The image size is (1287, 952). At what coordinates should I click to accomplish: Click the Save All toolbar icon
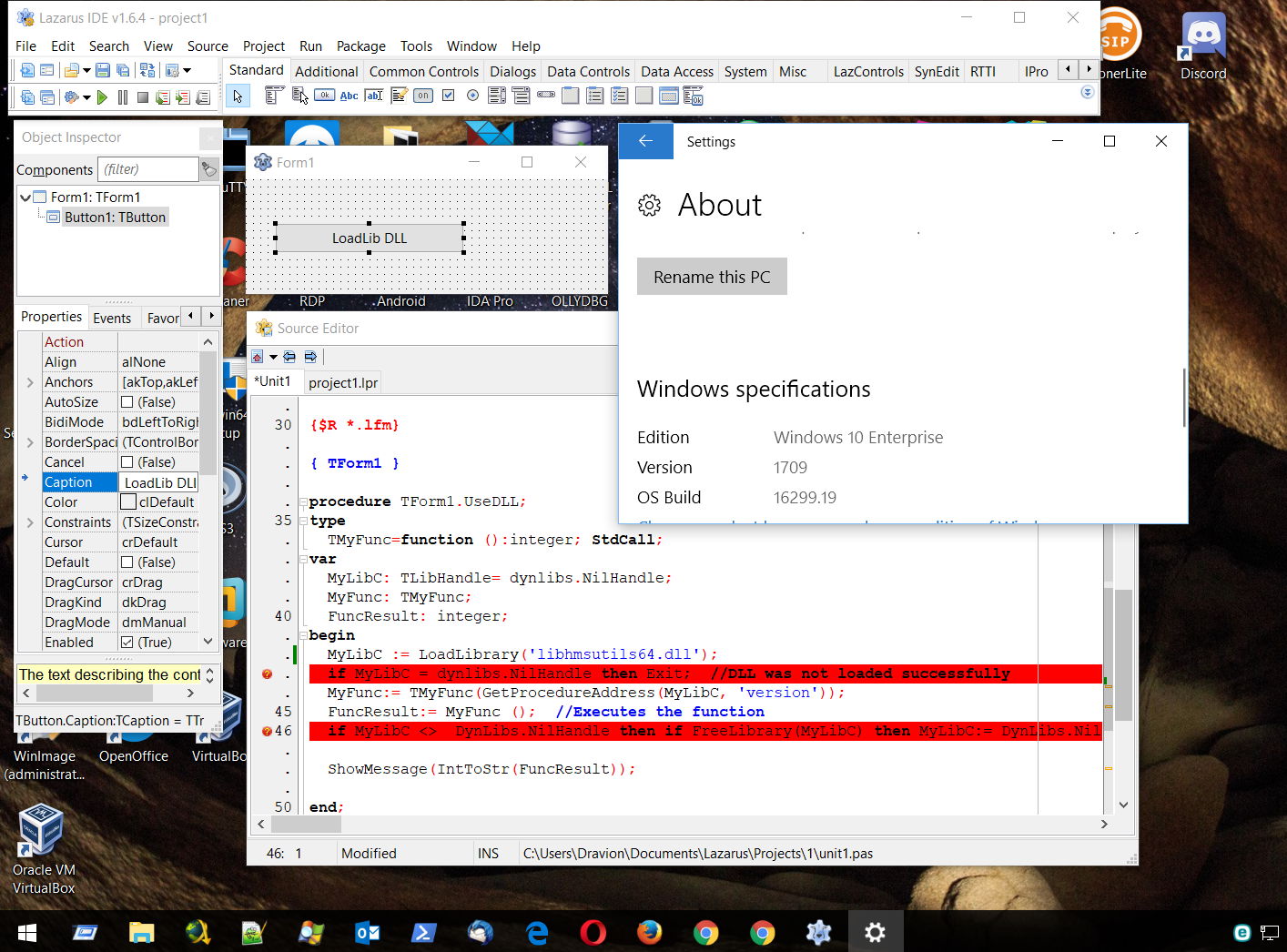[x=123, y=70]
